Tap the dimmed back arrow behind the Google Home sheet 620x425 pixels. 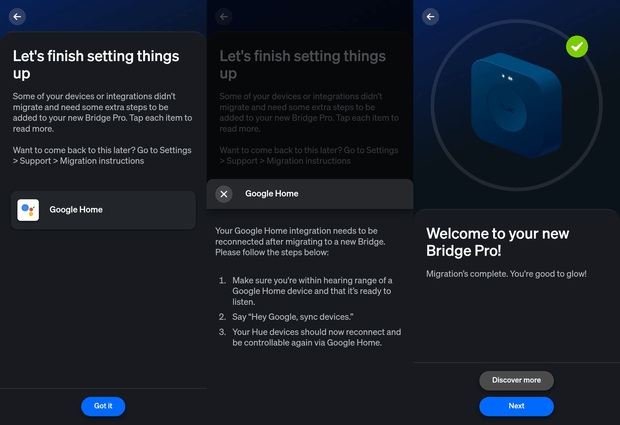[x=224, y=17]
